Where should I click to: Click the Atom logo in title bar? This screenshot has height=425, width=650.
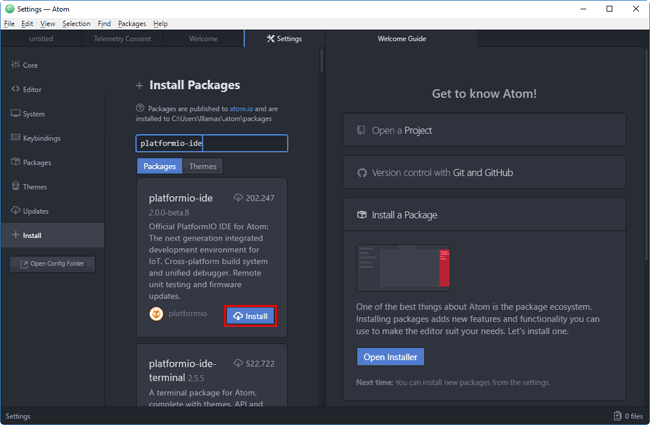click(x=9, y=9)
